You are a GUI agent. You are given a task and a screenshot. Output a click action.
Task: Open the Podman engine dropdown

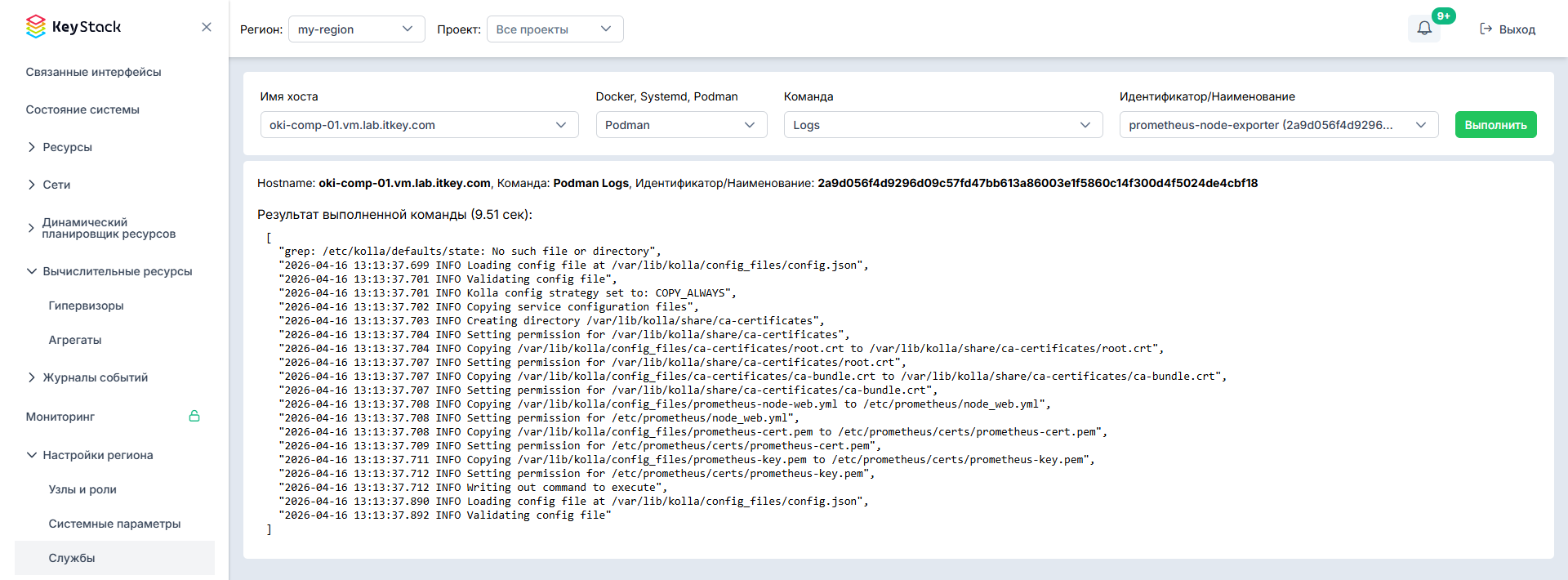tap(681, 125)
